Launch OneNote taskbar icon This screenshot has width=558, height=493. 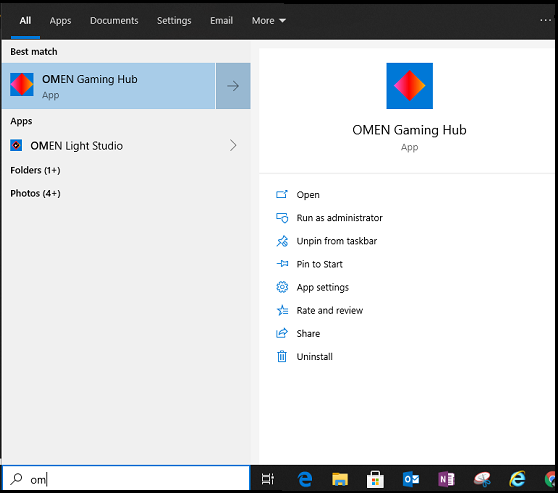pyautogui.click(x=446, y=479)
